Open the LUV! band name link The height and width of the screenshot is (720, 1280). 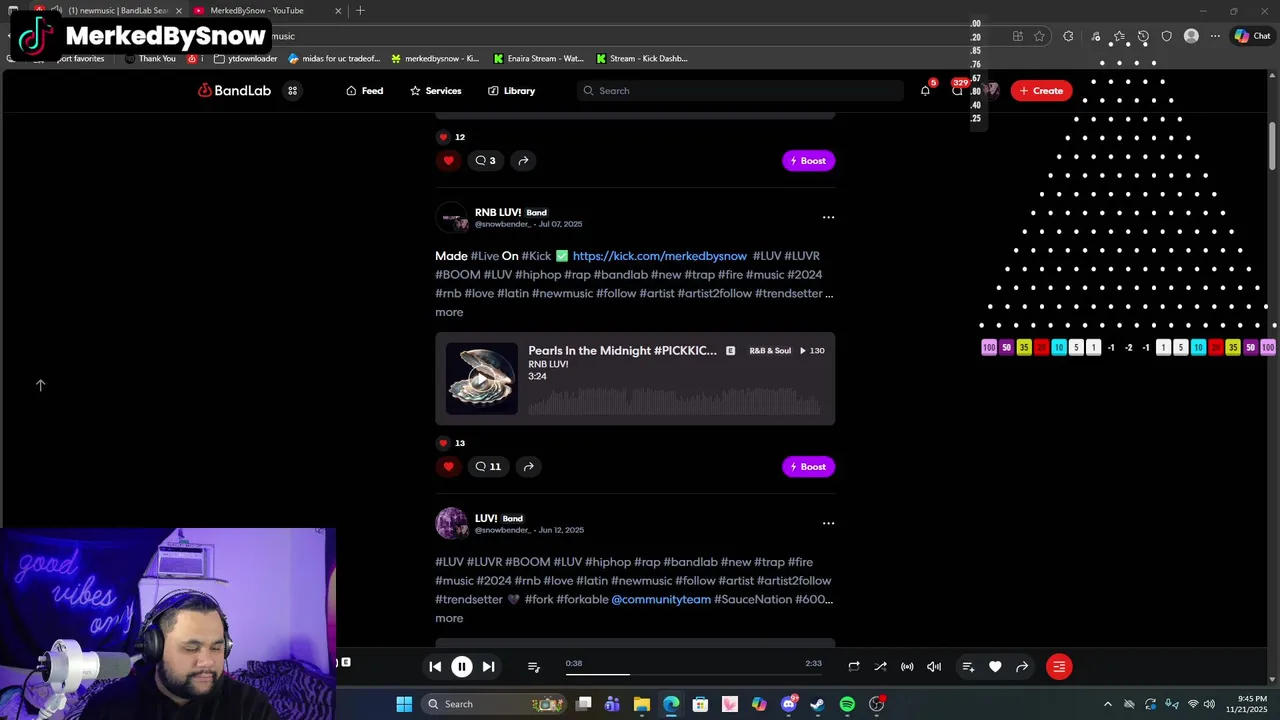point(486,518)
